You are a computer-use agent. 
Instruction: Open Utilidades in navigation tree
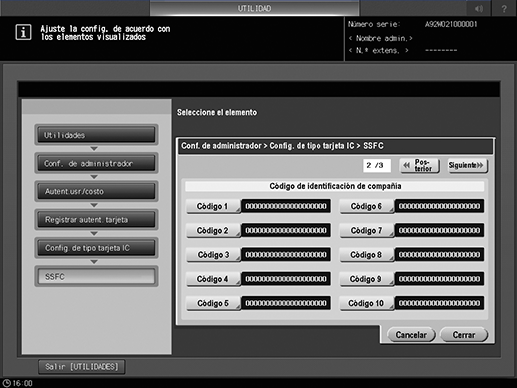[96, 135]
